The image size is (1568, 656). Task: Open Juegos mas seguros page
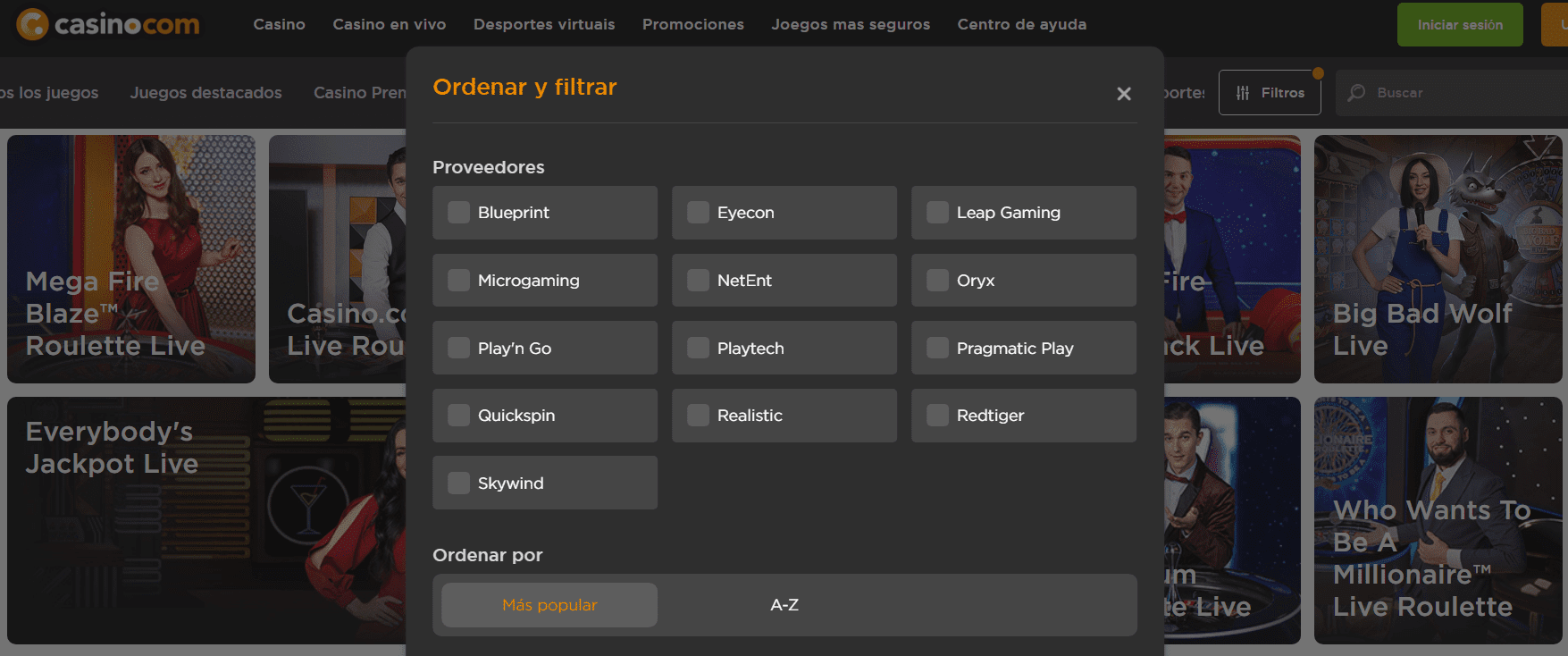tap(851, 24)
